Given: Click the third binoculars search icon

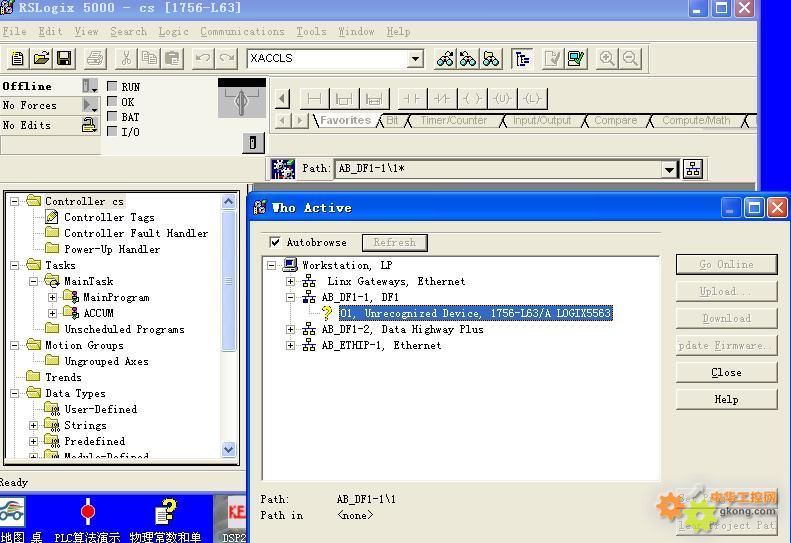Looking at the screenshot, I should [491, 59].
